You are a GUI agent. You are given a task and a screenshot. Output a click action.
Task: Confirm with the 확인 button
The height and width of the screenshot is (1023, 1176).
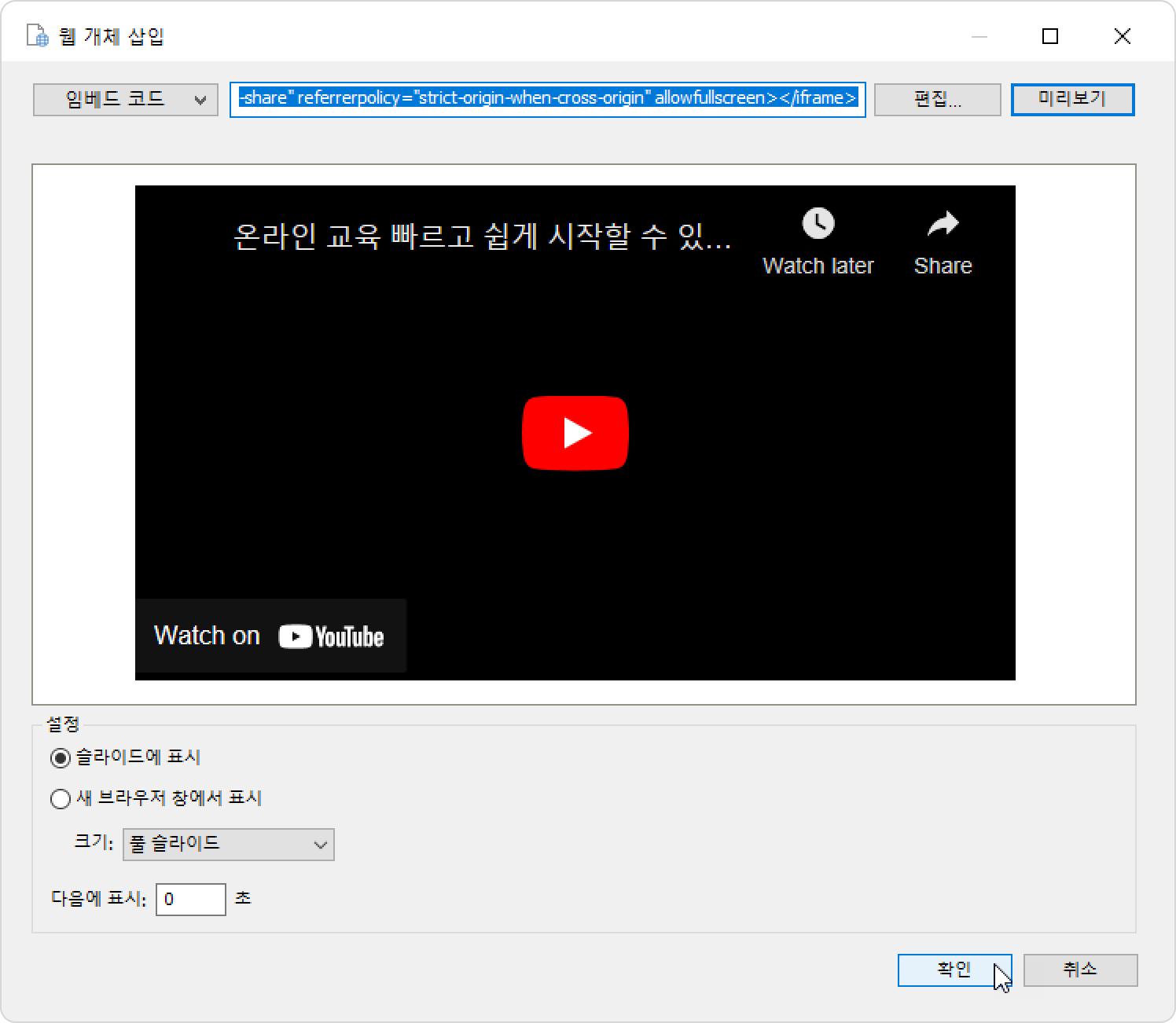tap(954, 970)
